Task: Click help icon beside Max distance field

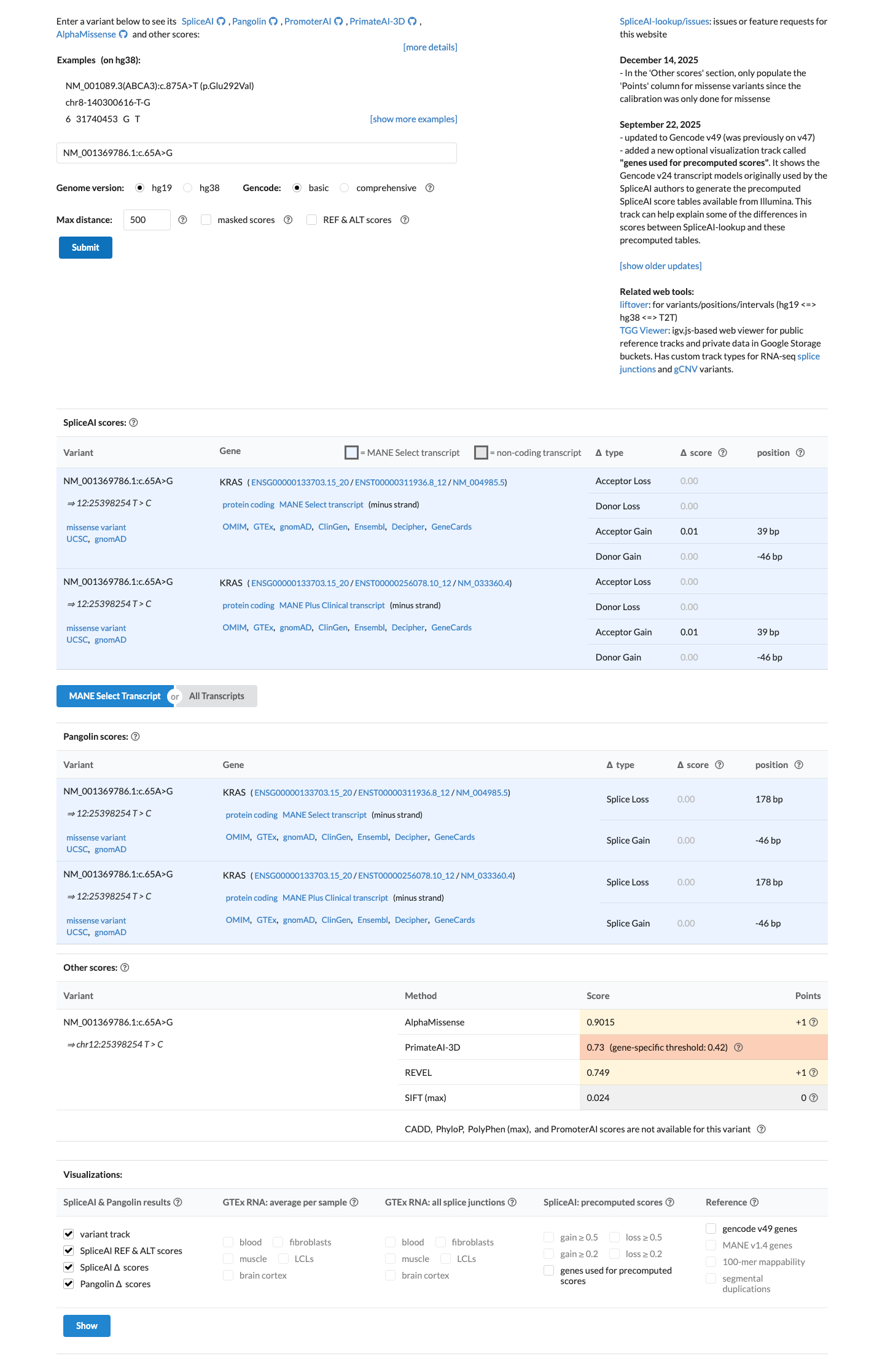Action: point(182,220)
